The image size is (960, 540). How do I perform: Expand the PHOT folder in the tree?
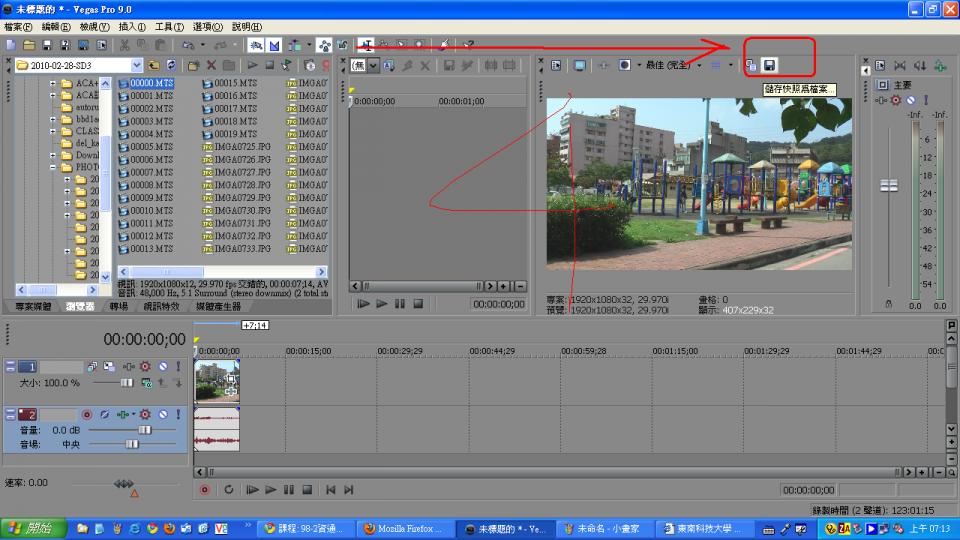pyautogui.click(x=54, y=167)
